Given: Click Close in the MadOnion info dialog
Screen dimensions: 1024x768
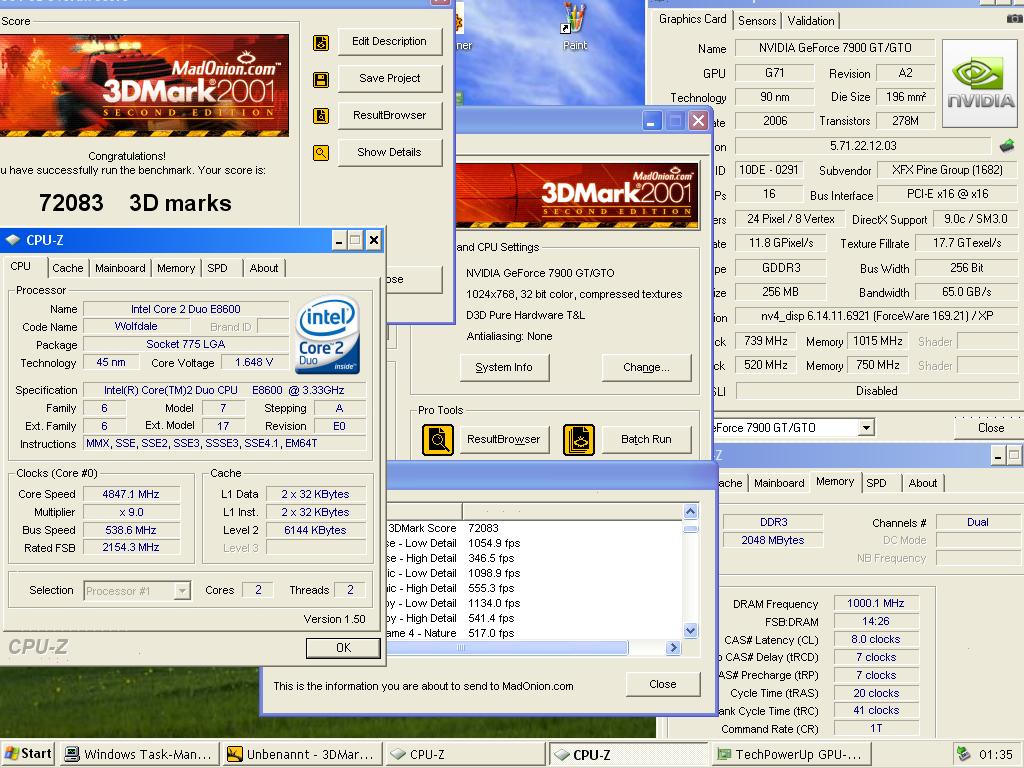Looking at the screenshot, I should (663, 684).
